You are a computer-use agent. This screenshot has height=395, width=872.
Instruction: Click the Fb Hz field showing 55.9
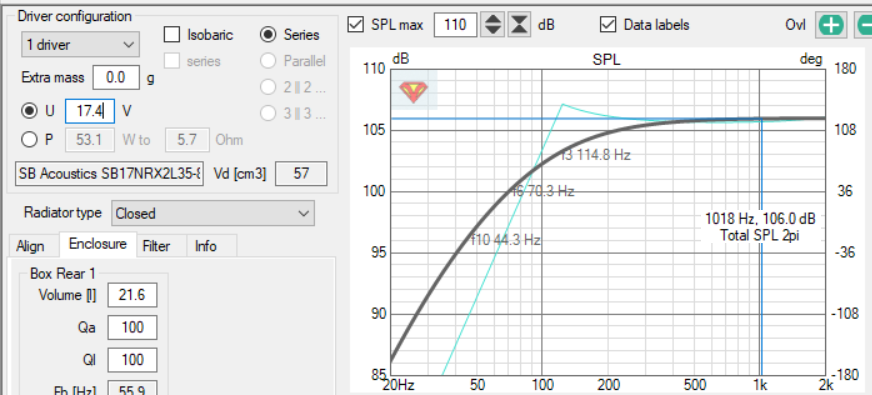click(x=132, y=388)
